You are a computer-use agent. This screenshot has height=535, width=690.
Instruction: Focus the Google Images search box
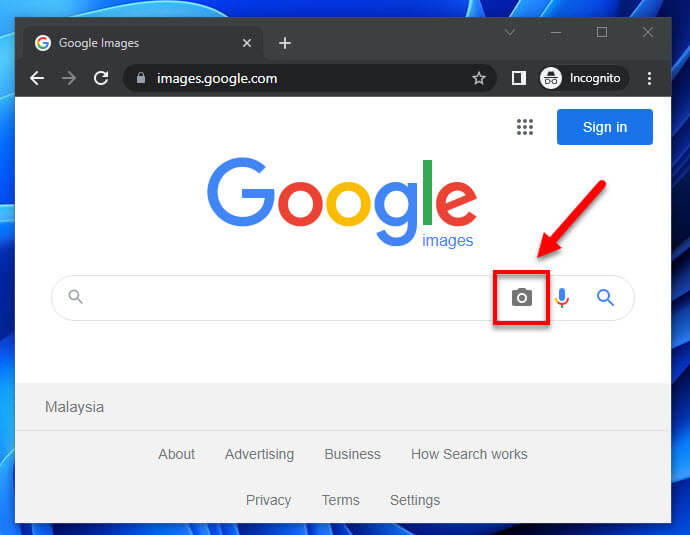point(343,298)
